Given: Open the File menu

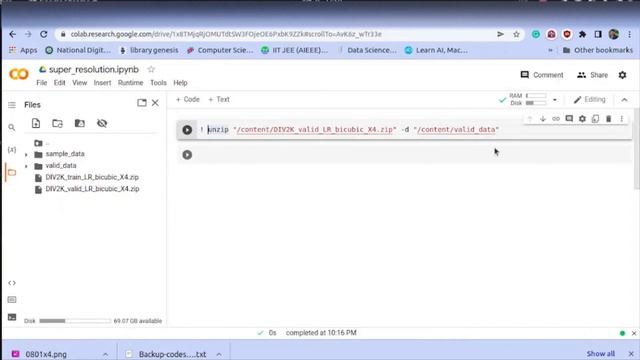Looking at the screenshot, I should point(42,83).
